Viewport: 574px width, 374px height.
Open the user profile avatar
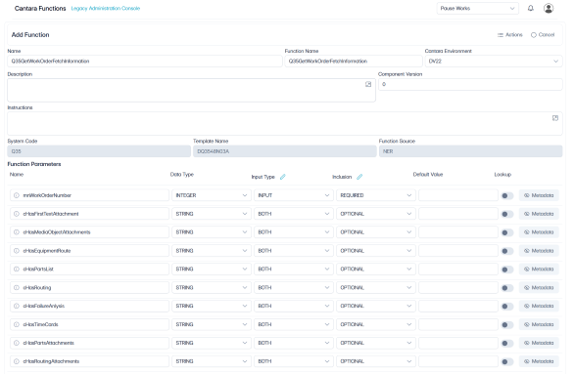click(x=548, y=8)
